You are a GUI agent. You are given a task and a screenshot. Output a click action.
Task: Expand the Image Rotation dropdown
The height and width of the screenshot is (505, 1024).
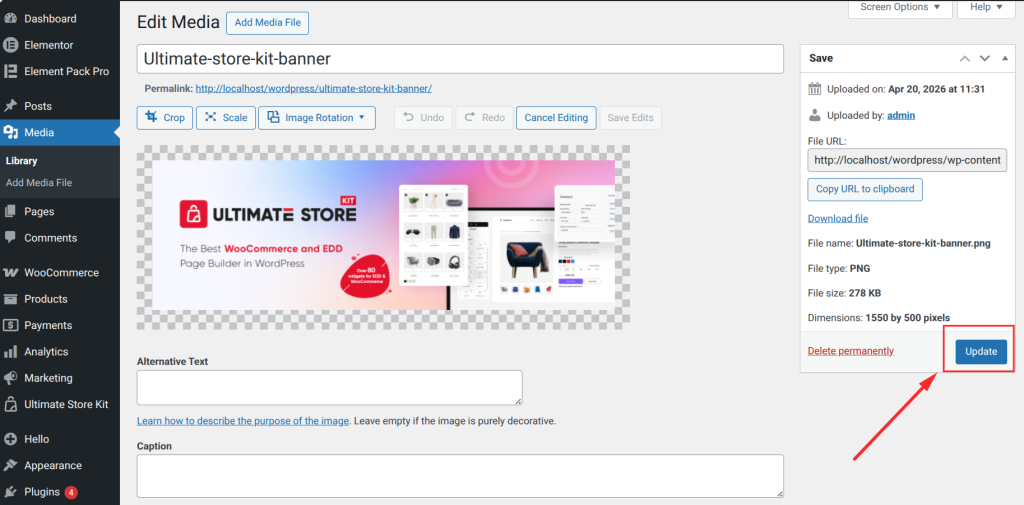pos(317,118)
